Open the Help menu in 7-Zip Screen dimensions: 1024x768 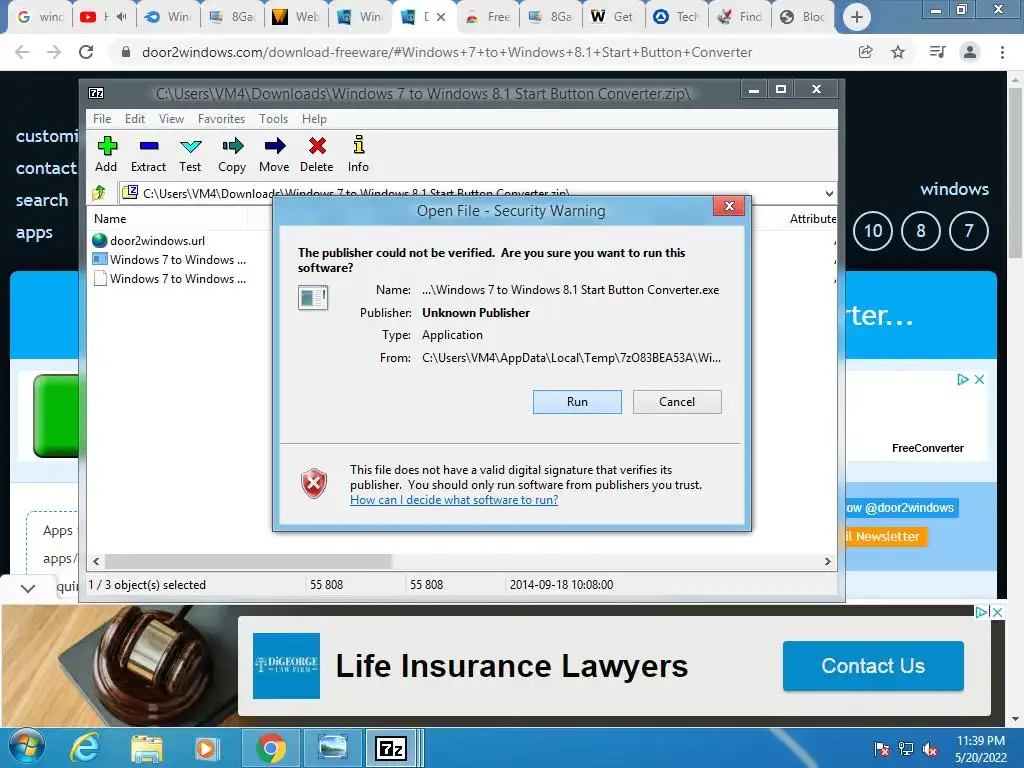(x=314, y=119)
